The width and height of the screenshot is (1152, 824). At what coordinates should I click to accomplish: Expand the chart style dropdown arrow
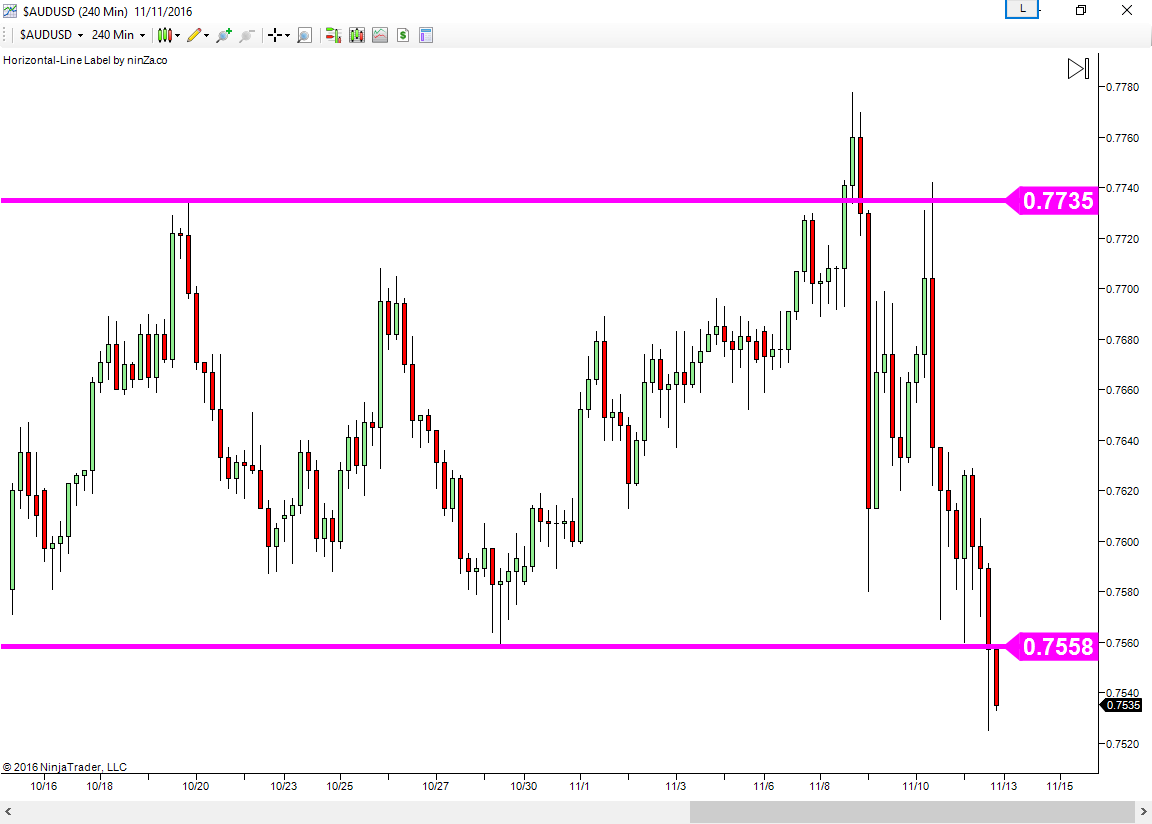178,35
